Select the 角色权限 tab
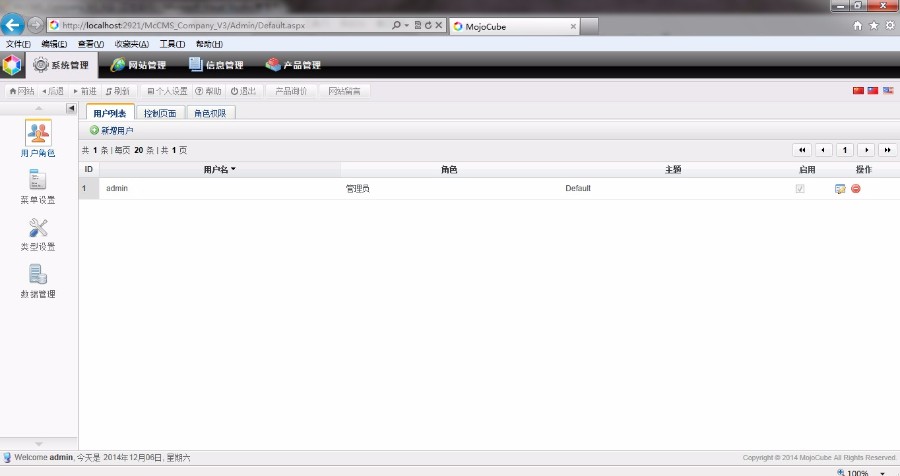This screenshot has height=476, width=900. (x=210, y=113)
